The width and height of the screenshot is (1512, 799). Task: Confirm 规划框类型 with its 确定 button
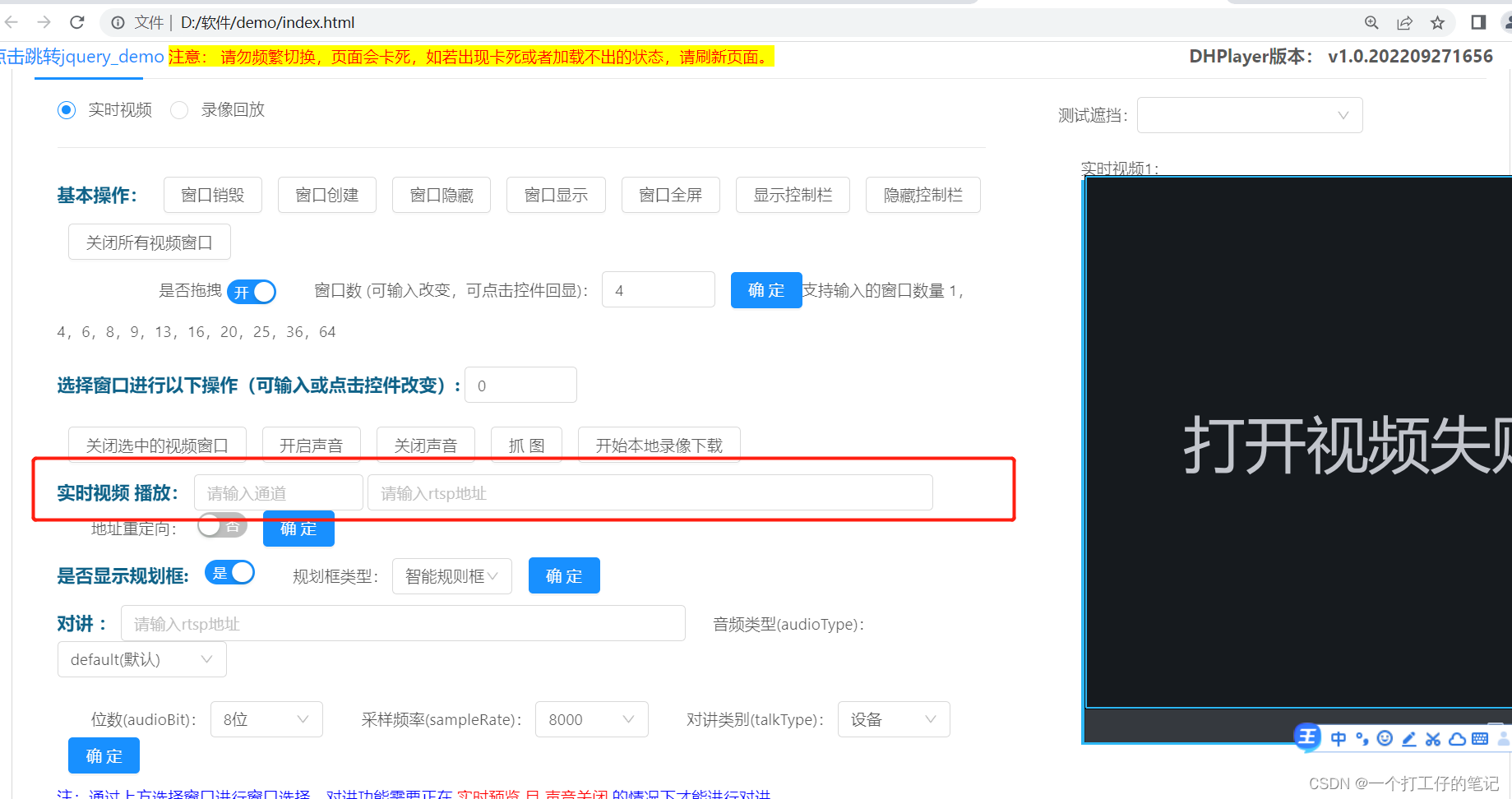pos(564,575)
